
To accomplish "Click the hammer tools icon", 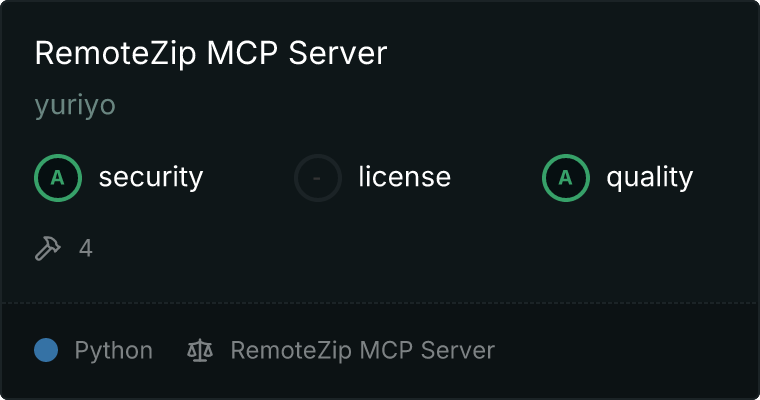I will coord(48,248).
